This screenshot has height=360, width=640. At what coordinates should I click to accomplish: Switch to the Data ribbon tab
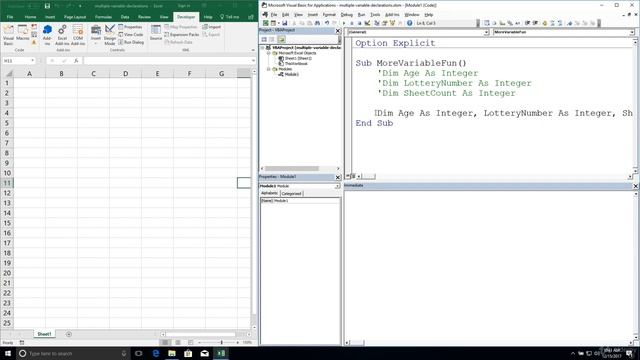coord(125,17)
